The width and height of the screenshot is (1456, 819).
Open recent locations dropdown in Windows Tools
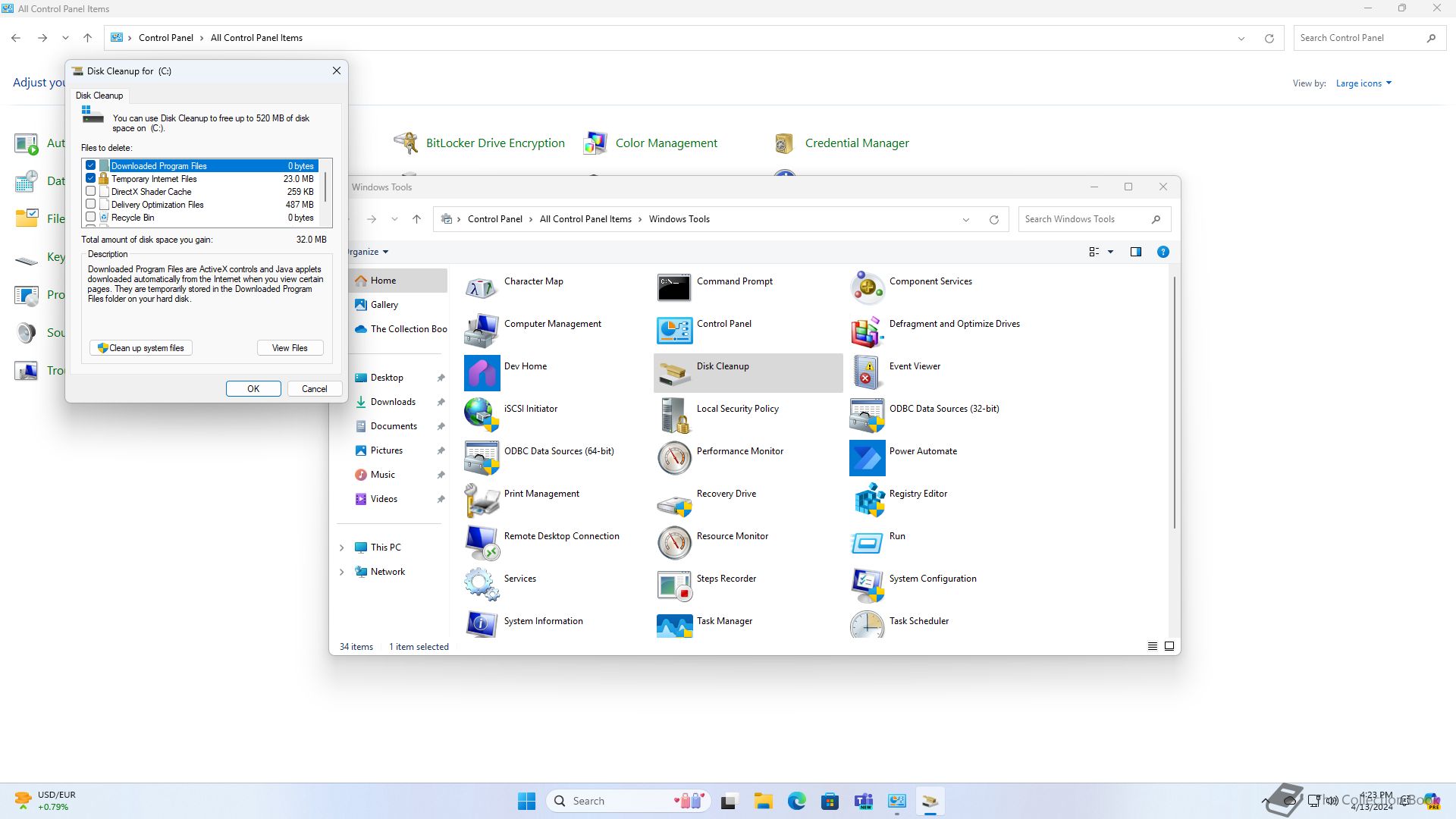pyautogui.click(x=394, y=219)
